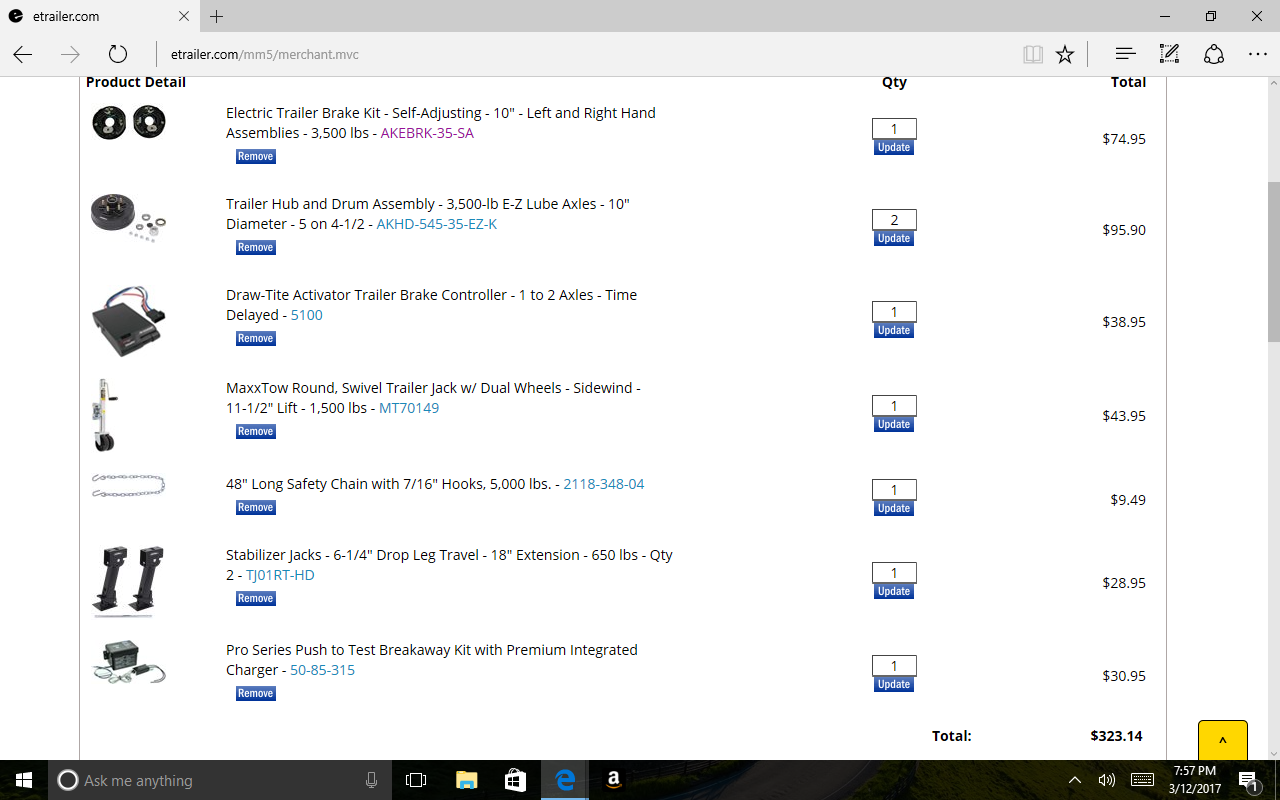Click the Cortana microphone icon
1280x800 pixels.
(371, 780)
